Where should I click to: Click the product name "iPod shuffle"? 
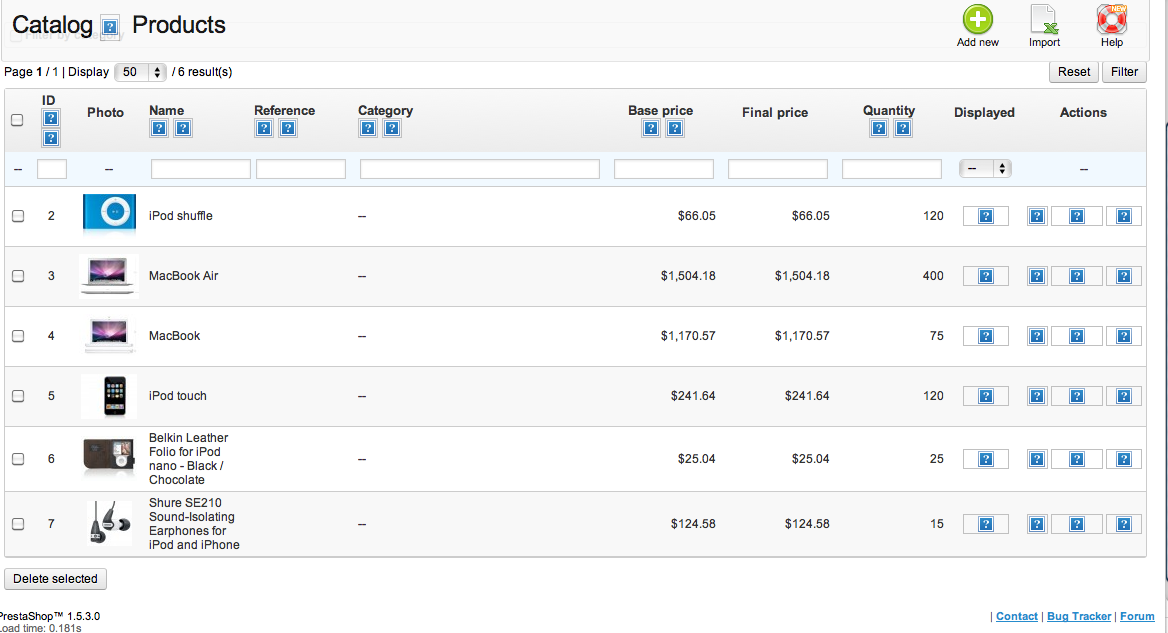pos(180,216)
